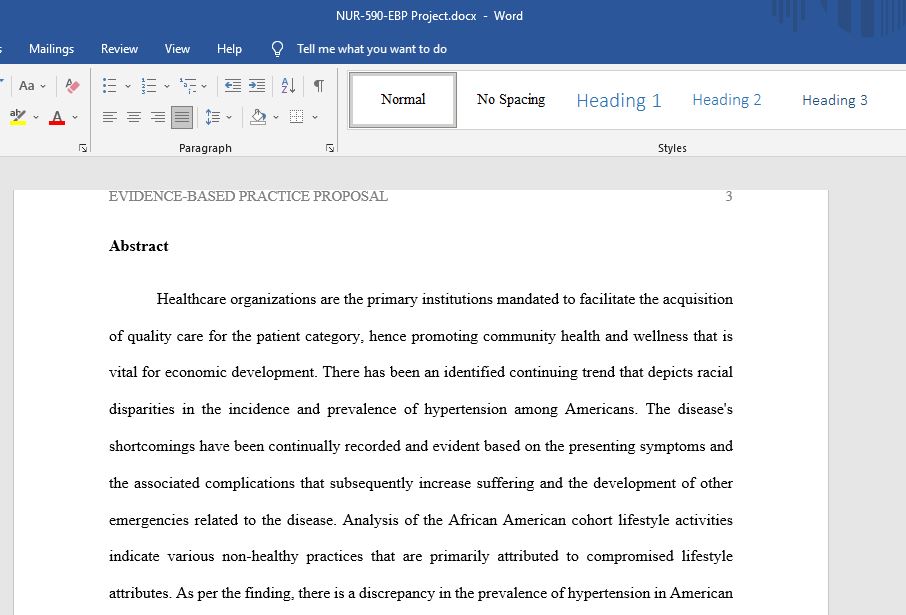Click the title 'NUR-590-EBP Project.docx - Word'
The image size is (906, 615).
click(x=429, y=16)
